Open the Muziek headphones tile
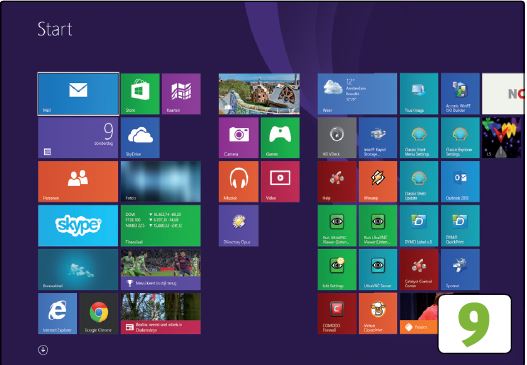 pyautogui.click(x=238, y=181)
